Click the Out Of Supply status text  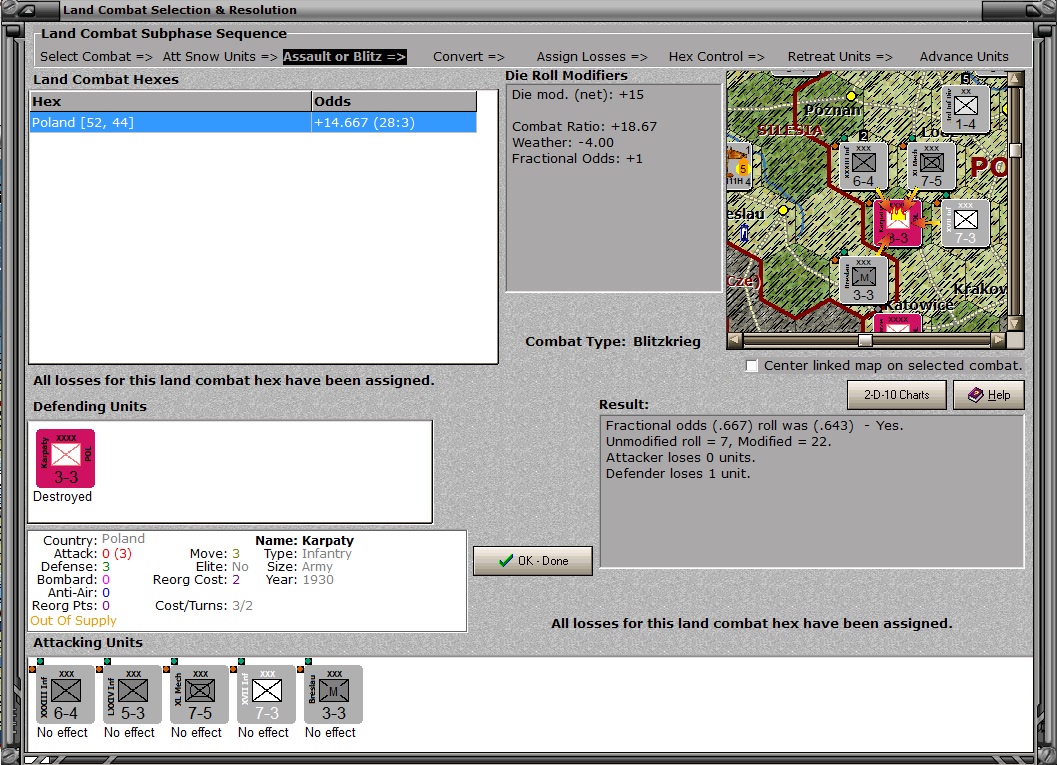point(73,620)
